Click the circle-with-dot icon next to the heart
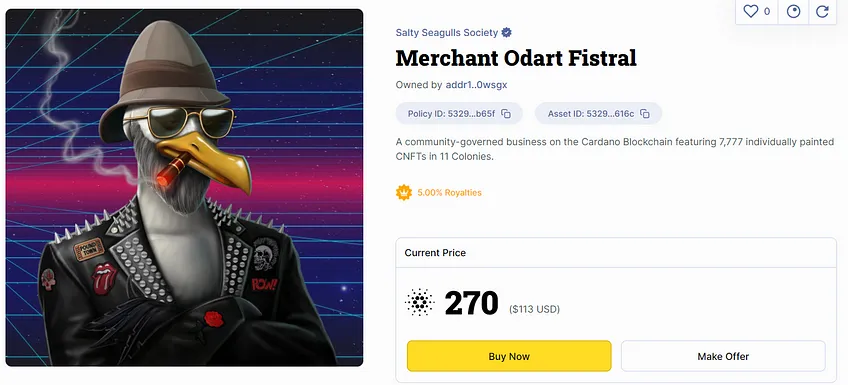848x385 pixels. click(793, 11)
